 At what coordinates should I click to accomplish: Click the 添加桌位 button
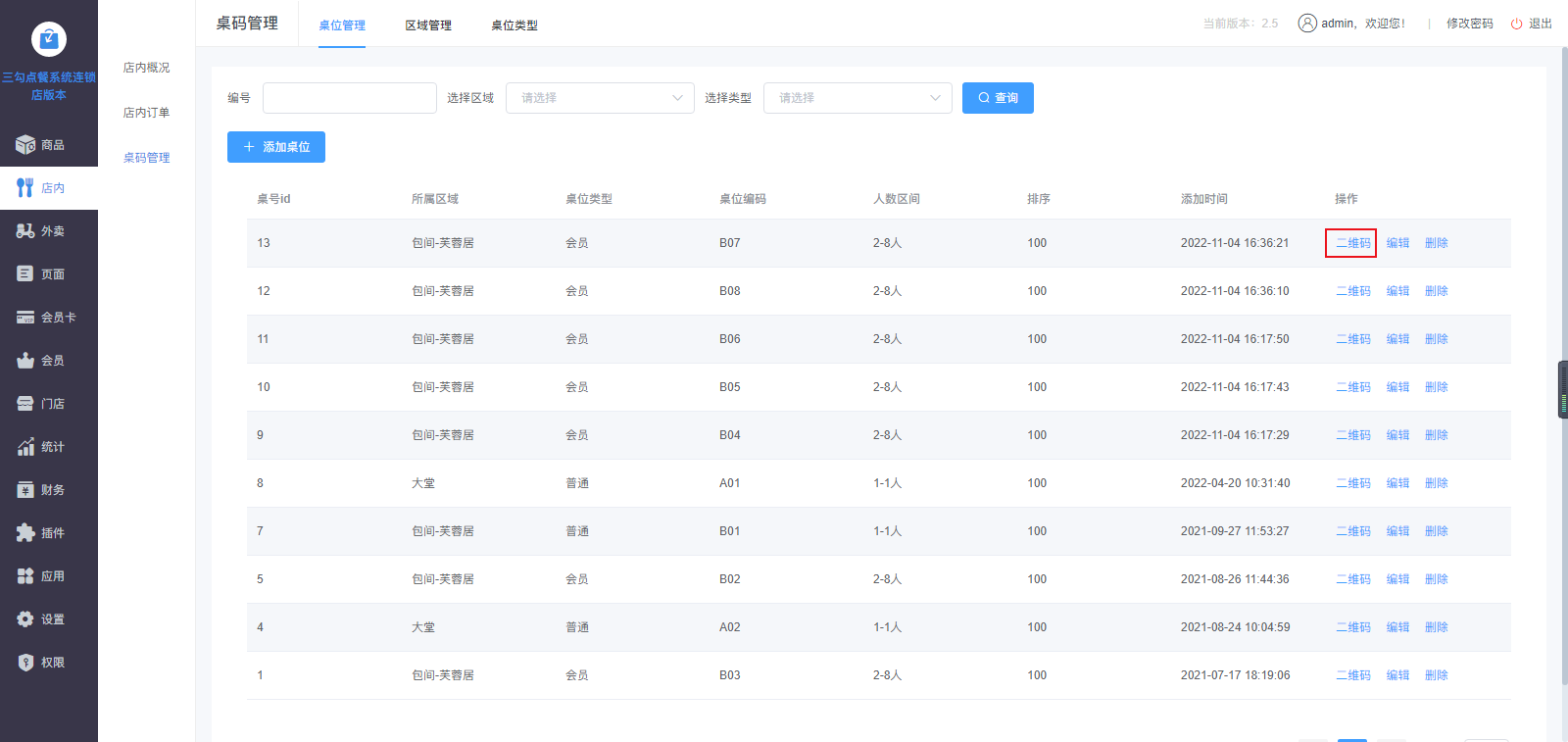point(276,147)
